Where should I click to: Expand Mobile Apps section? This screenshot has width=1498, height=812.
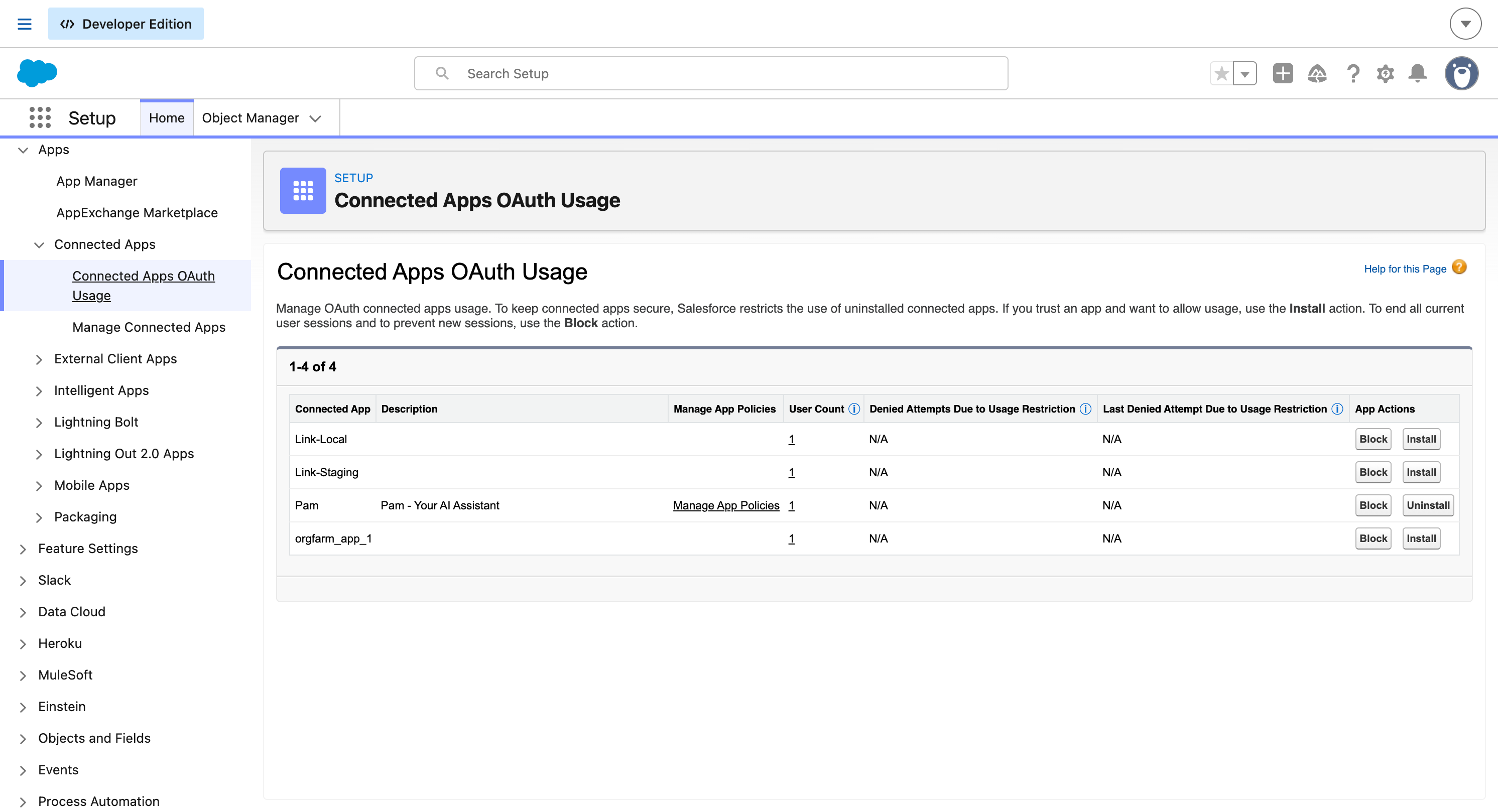point(39,486)
